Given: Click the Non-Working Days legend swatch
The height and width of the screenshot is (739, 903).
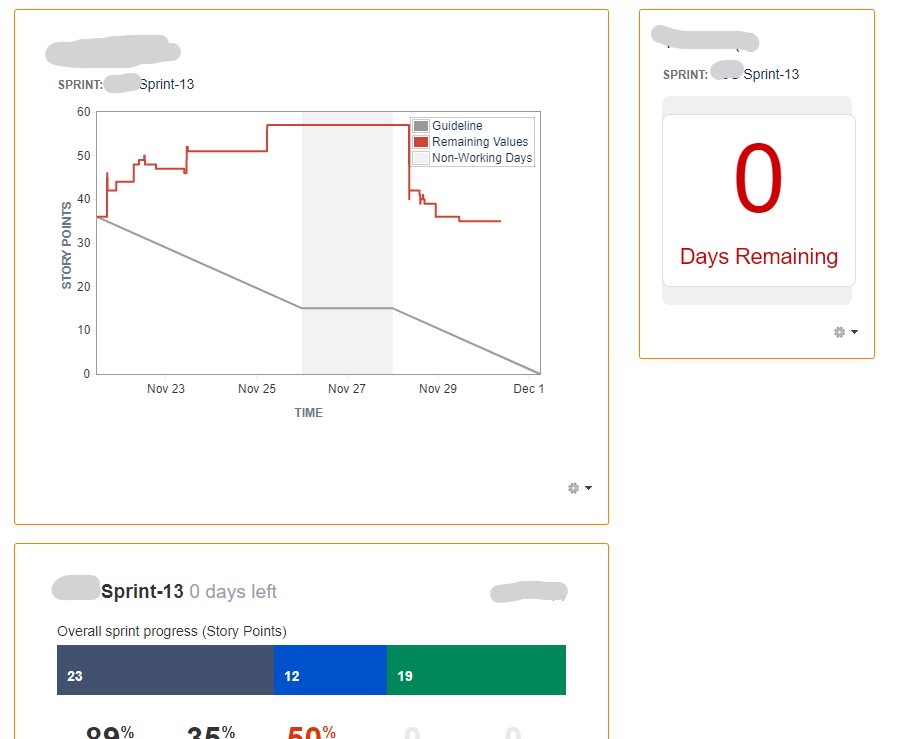Looking at the screenshot, I should [421, 158].
